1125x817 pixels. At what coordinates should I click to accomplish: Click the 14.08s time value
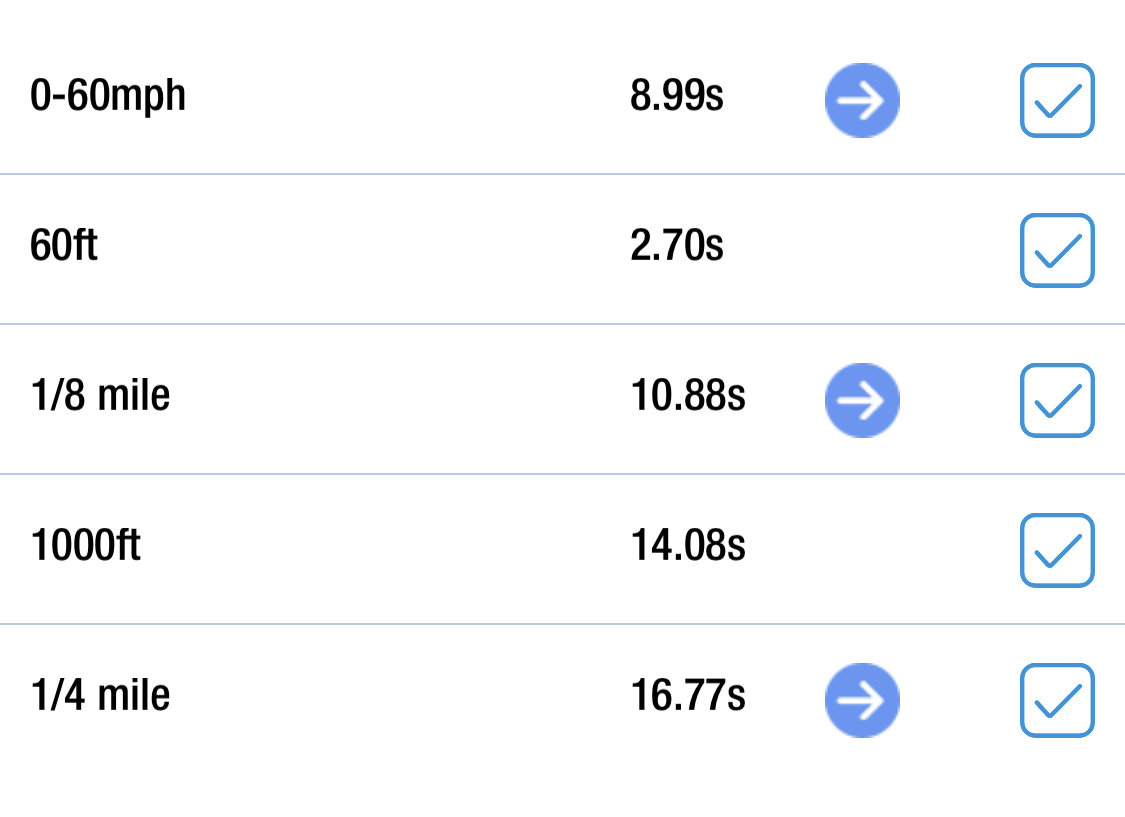pos(688,544)
